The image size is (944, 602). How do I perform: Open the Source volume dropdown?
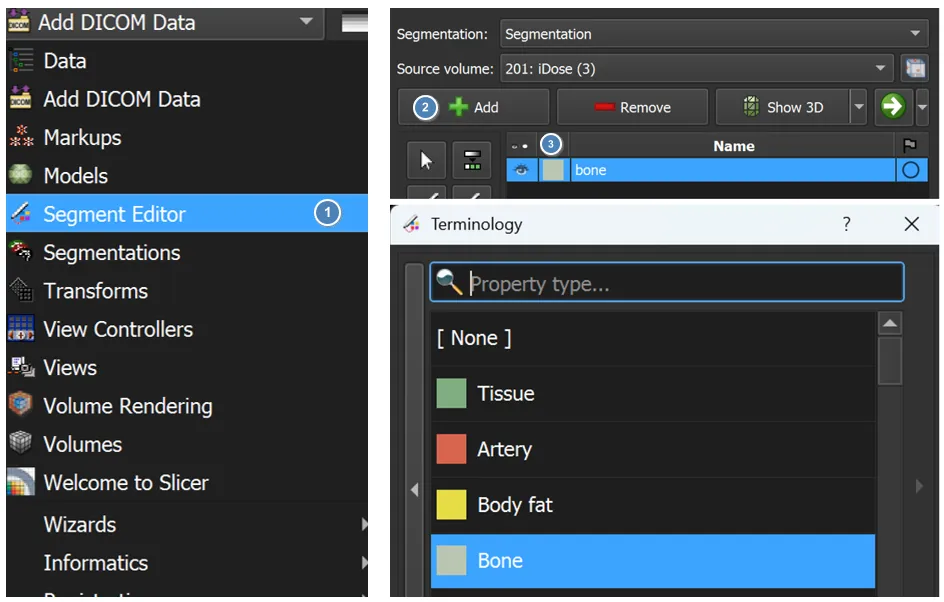(x=697, y=69)
